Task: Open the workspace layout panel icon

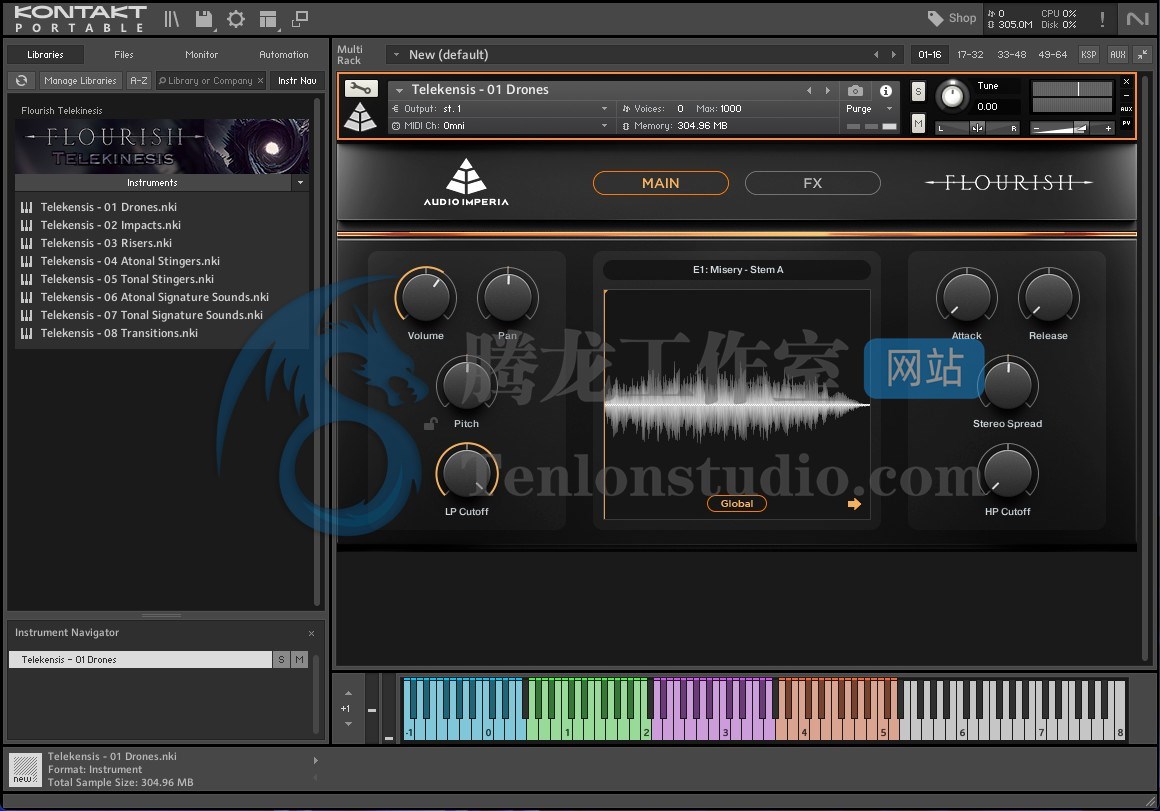Action: click(x=268, y=19)
